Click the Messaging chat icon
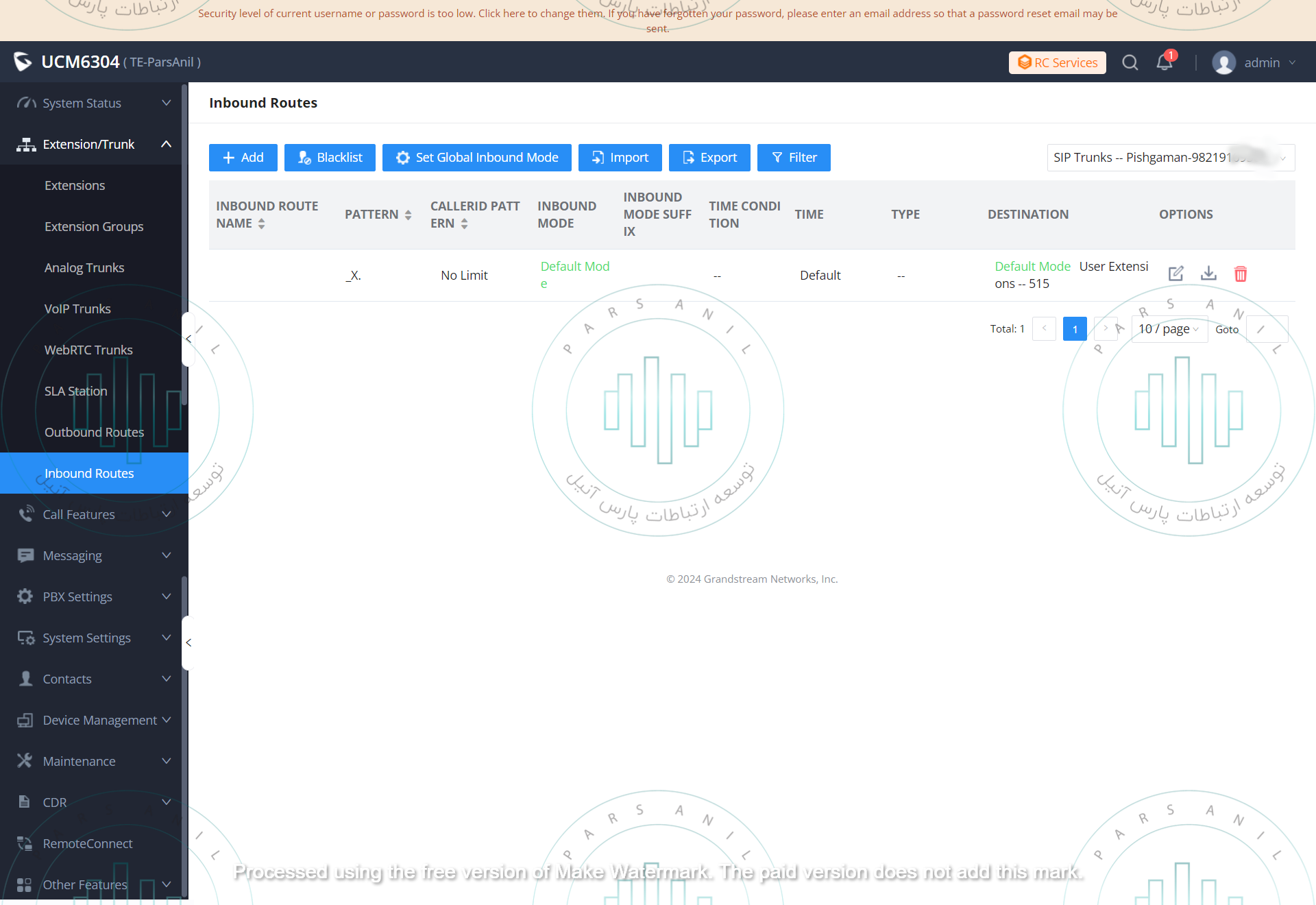Screen dimensions: 1316x905 [x=26, y=555]
